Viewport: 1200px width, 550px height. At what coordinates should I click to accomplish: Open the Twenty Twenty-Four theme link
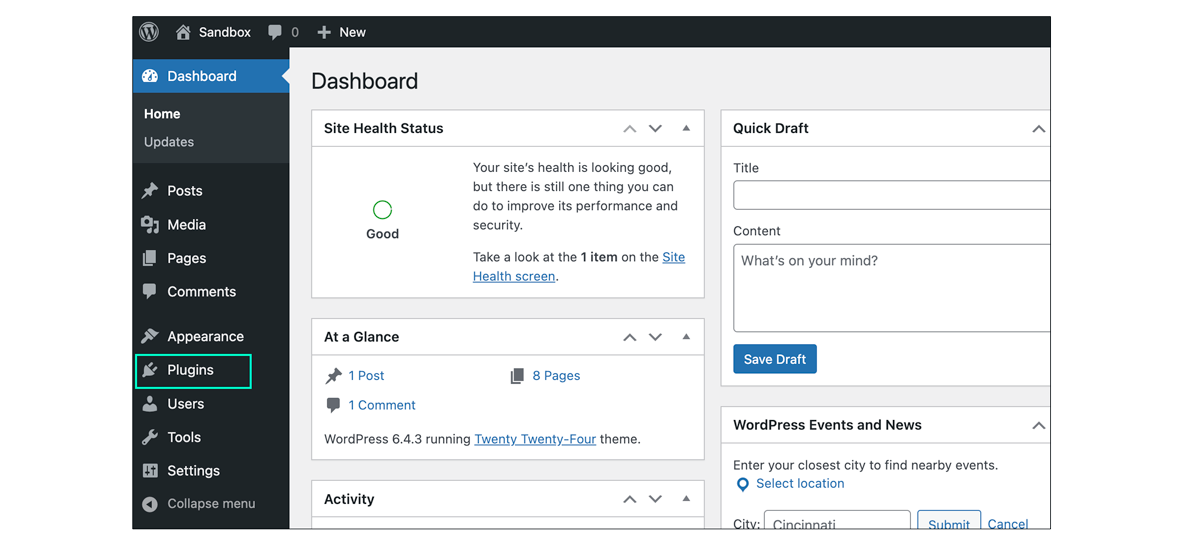point(535,439)
